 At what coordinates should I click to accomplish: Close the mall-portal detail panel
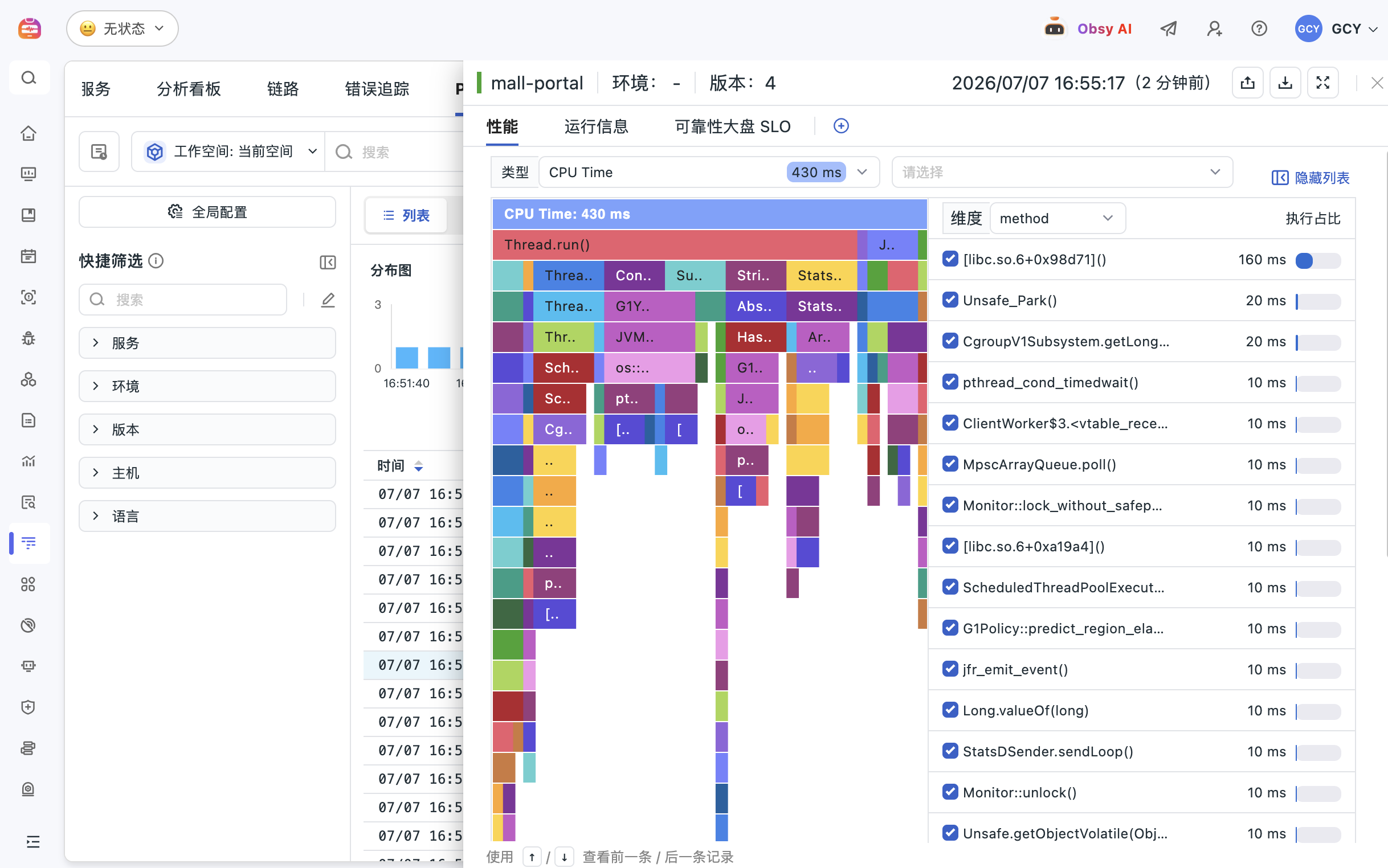pyautogui.click(x=1377, y=83)
